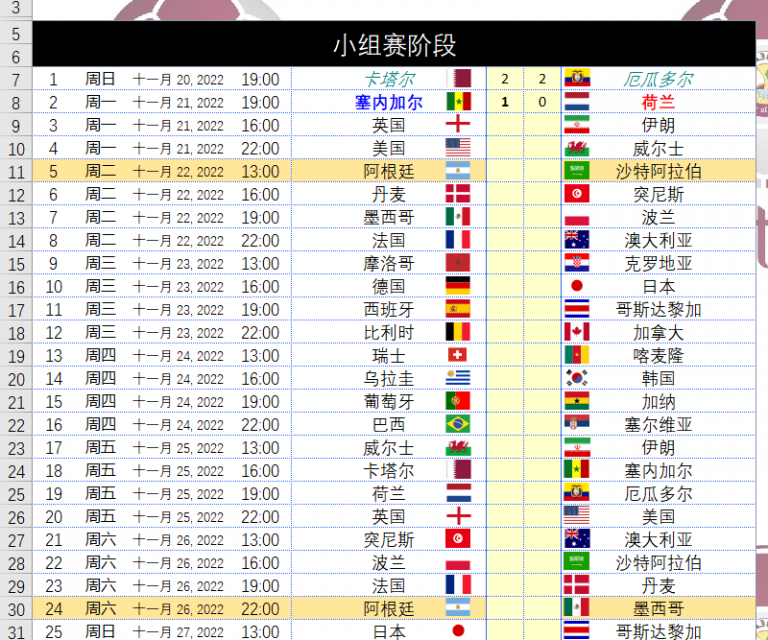
Task: Select the Canada flag icon
Action: 577,332
